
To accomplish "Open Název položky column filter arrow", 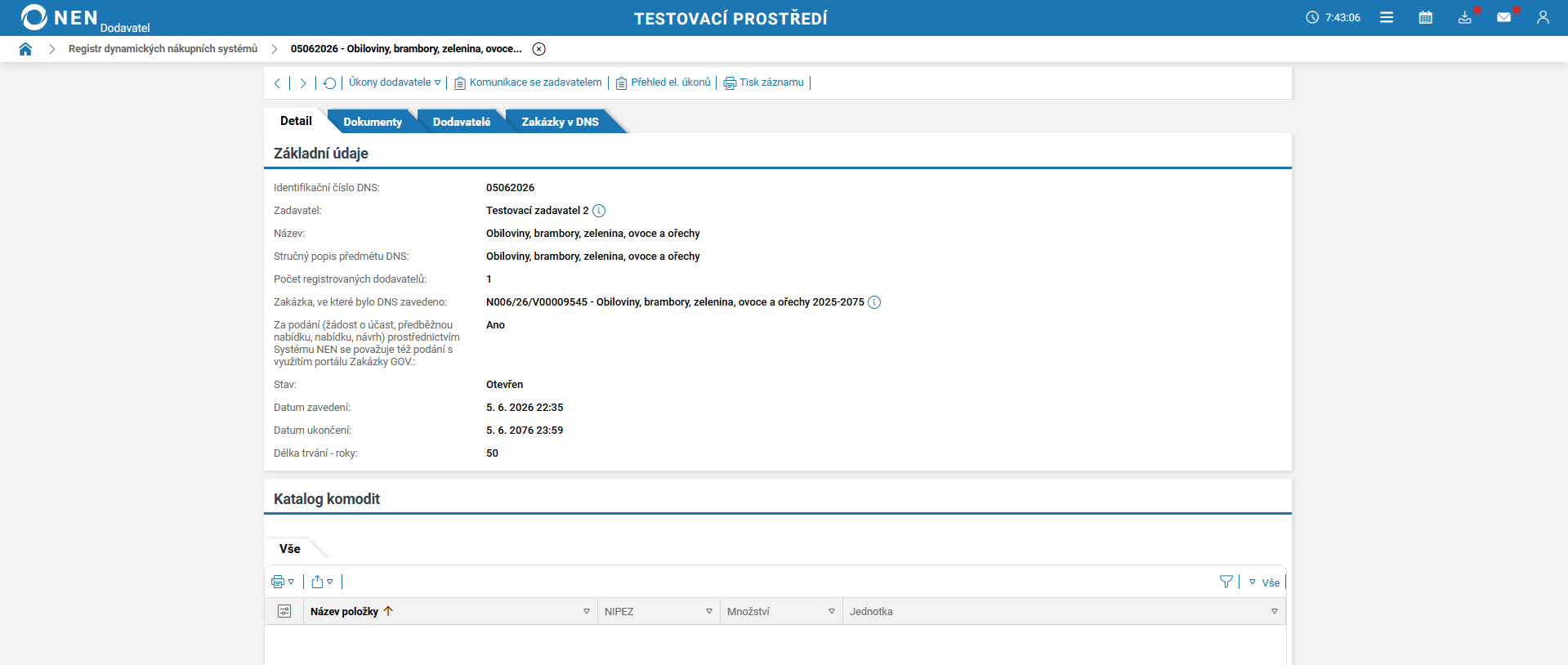I will coord(587,611).
